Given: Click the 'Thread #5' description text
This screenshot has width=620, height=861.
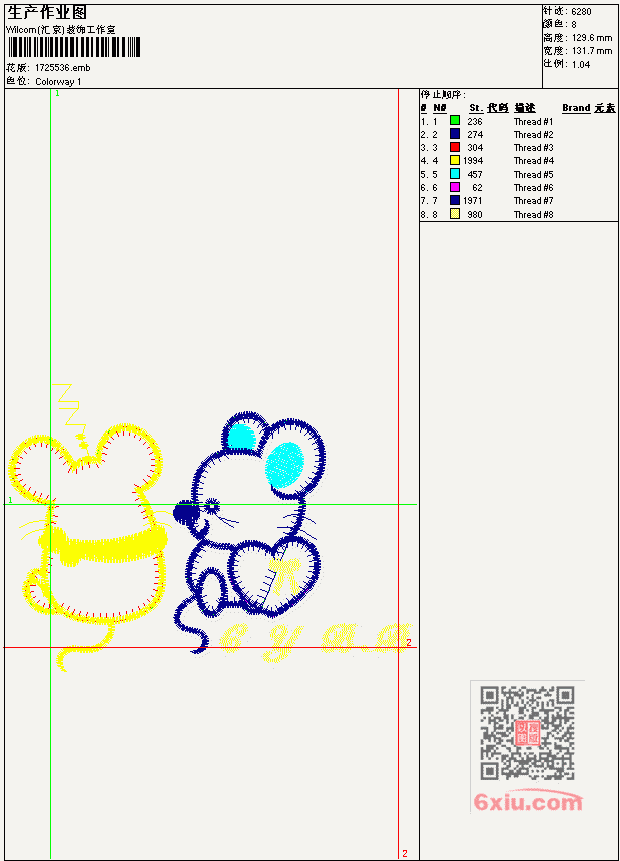Looking at the screenshot, I should [x=533, y=175].
